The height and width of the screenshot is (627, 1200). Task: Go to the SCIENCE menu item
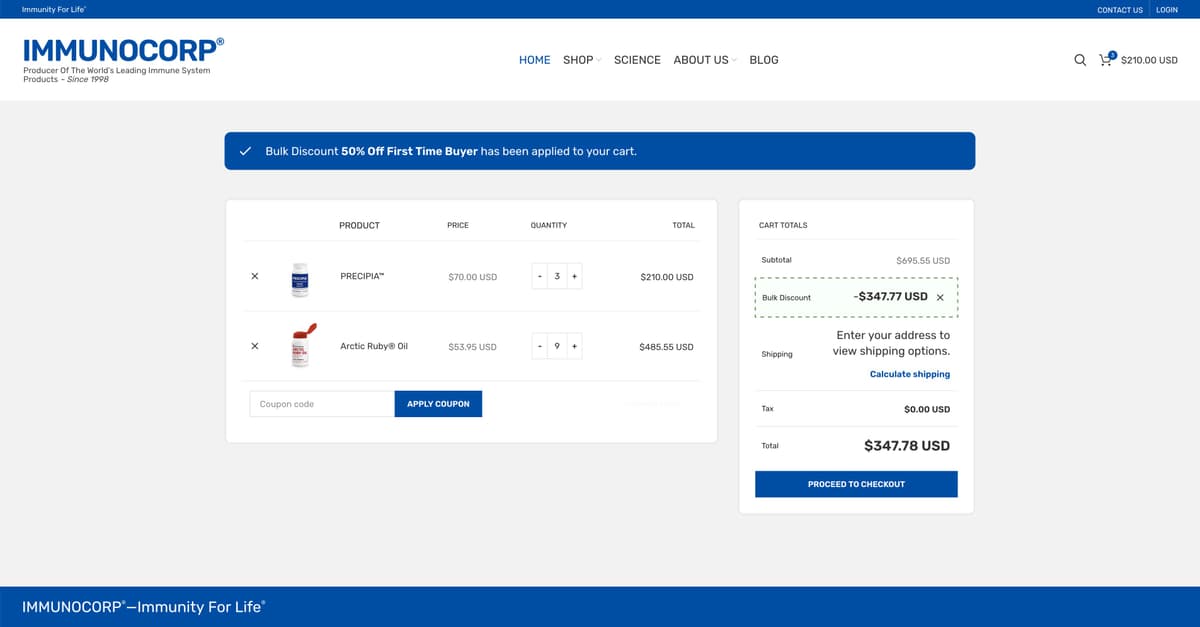pyautogui.click(x=637, y=60)
